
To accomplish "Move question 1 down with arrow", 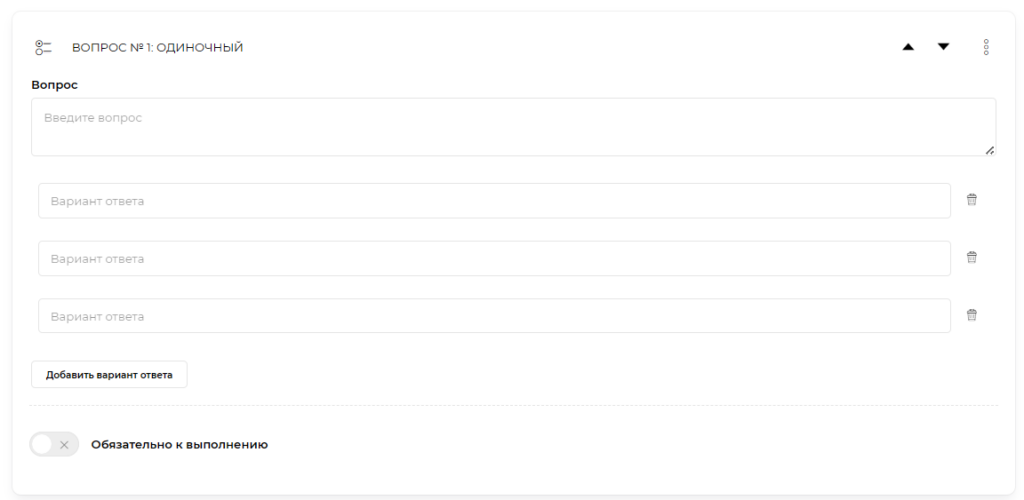I will point(943,47).
